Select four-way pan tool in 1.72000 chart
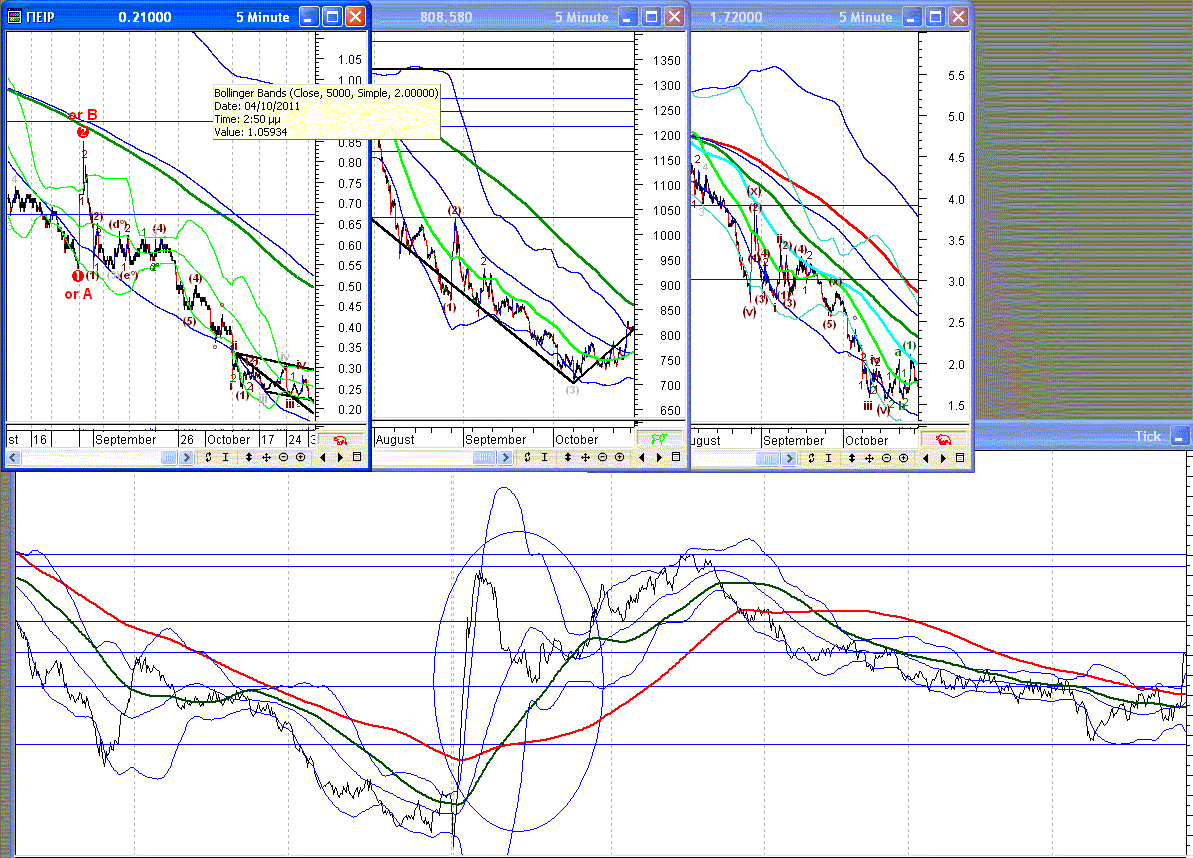1193x858 pixels. click(x=869, y=458)
